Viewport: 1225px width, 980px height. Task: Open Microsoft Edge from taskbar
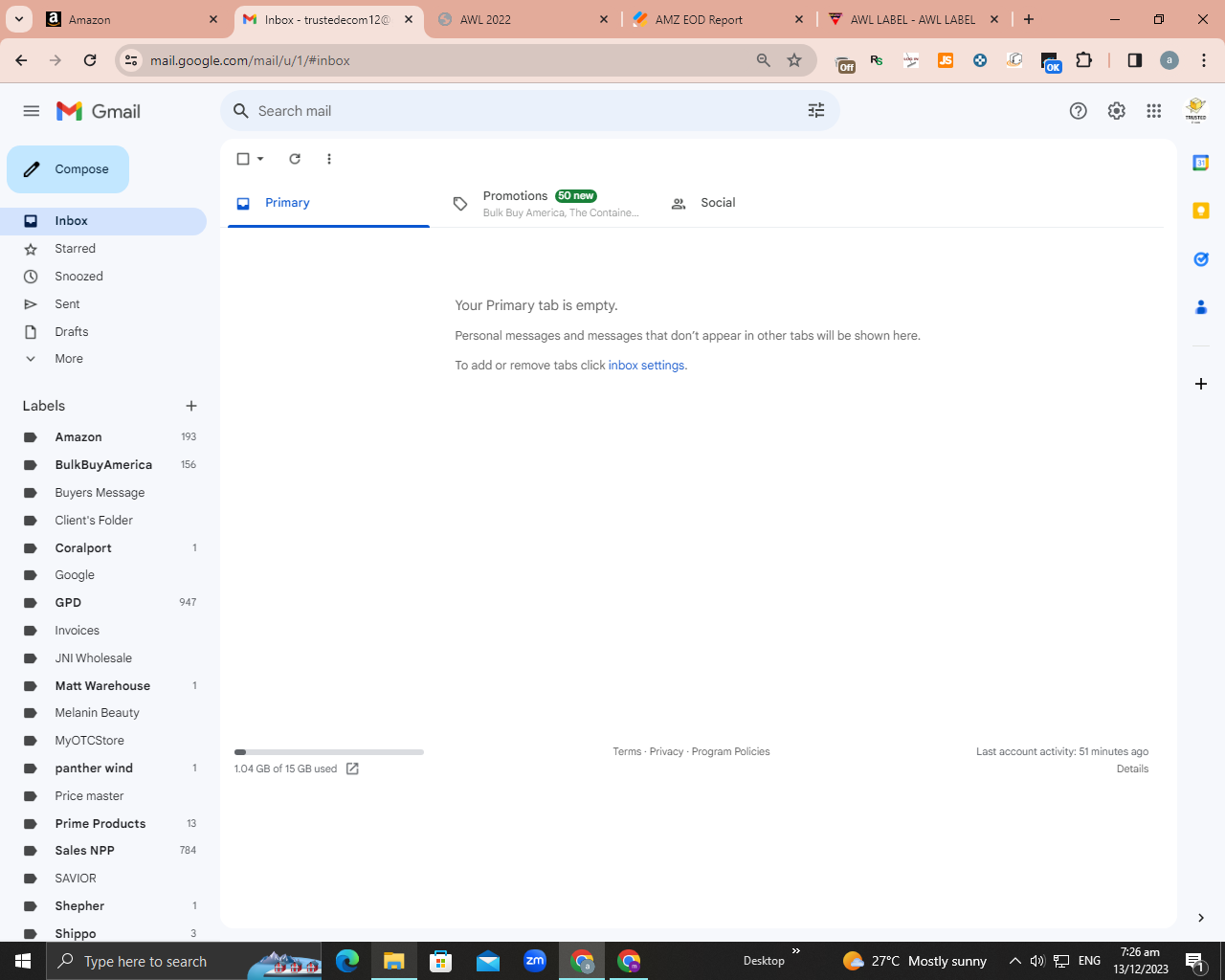[x=347, y=961]
